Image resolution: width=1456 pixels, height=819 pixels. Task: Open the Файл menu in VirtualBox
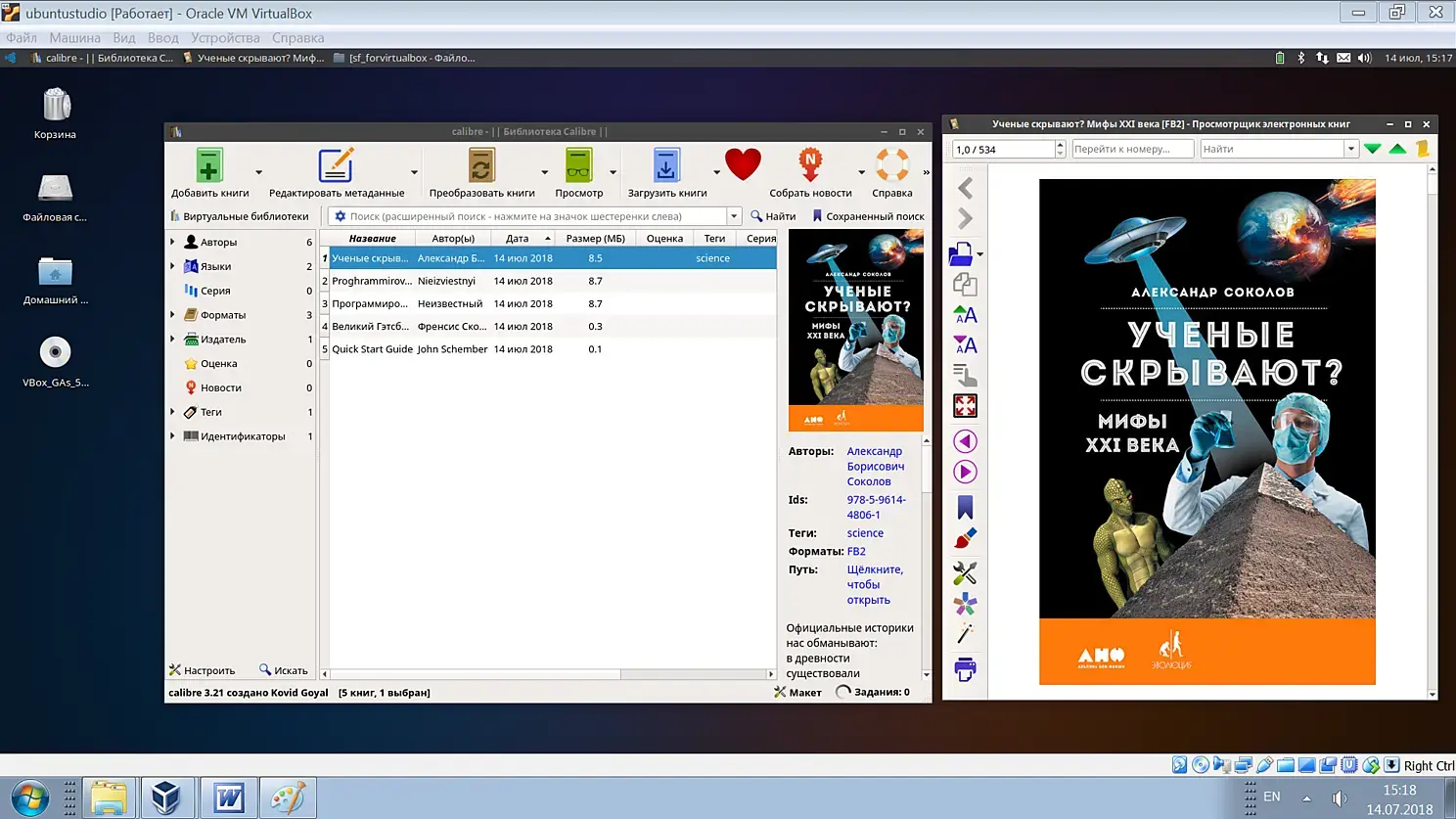click(x=22, y=38)
